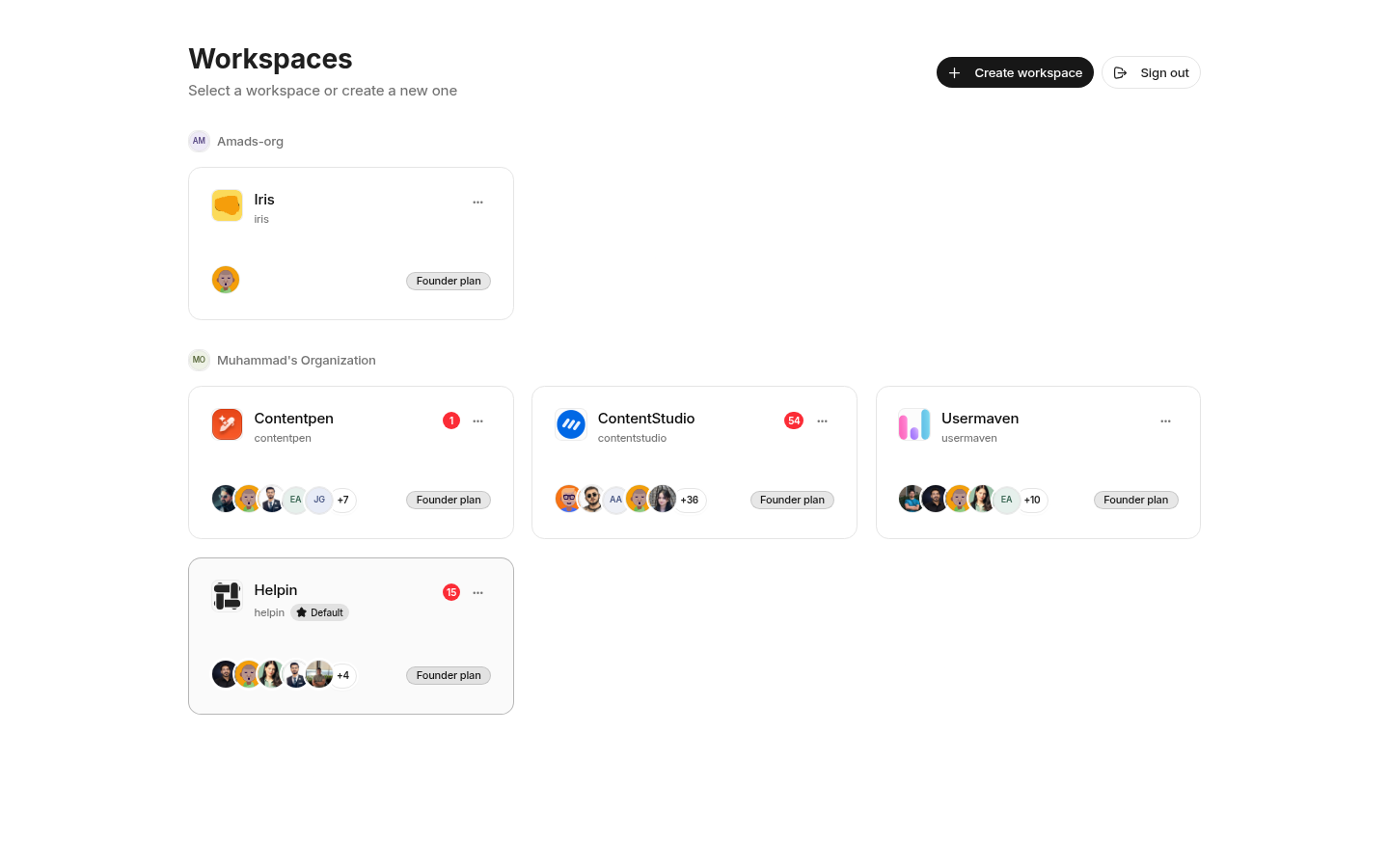Click the Create workspace button
Image resolution: width=1389 pixels, height=868 pixels.
(1015, 72)
